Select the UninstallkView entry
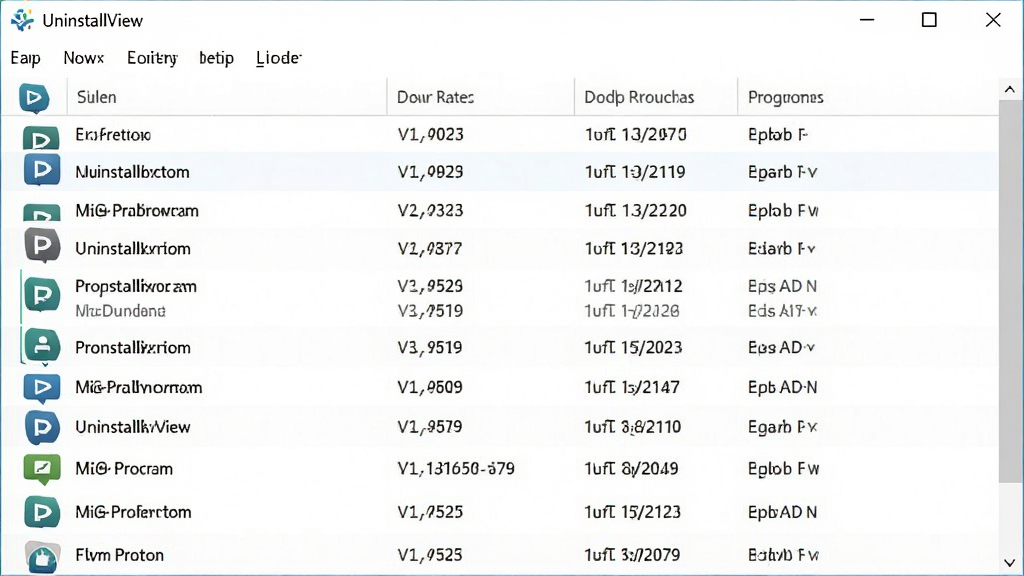Screen dimensions: 1024x576 [x=133, y=427]
